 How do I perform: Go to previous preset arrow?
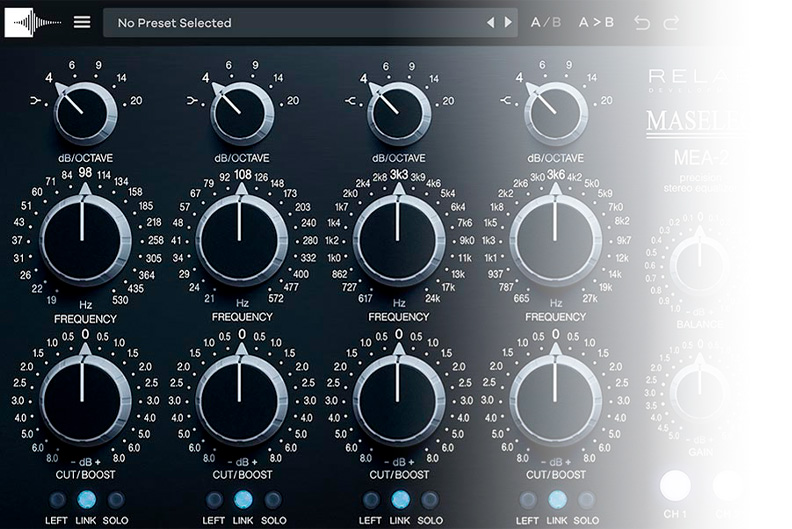coord(490,22)
